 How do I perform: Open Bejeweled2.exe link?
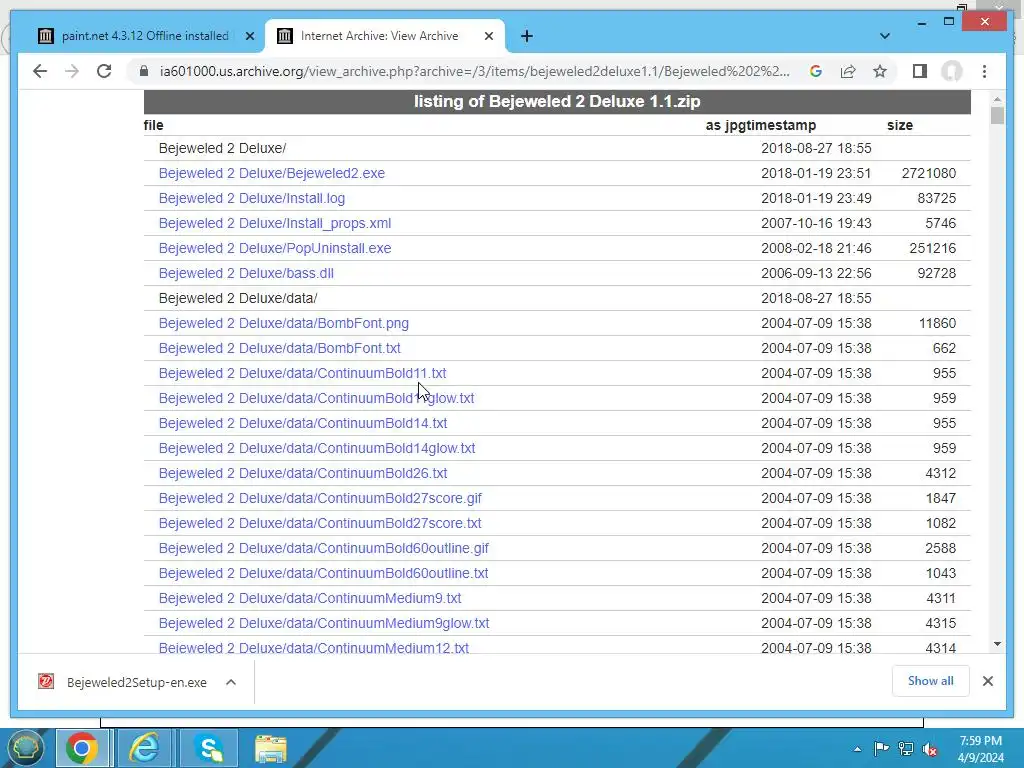point(272,173)
